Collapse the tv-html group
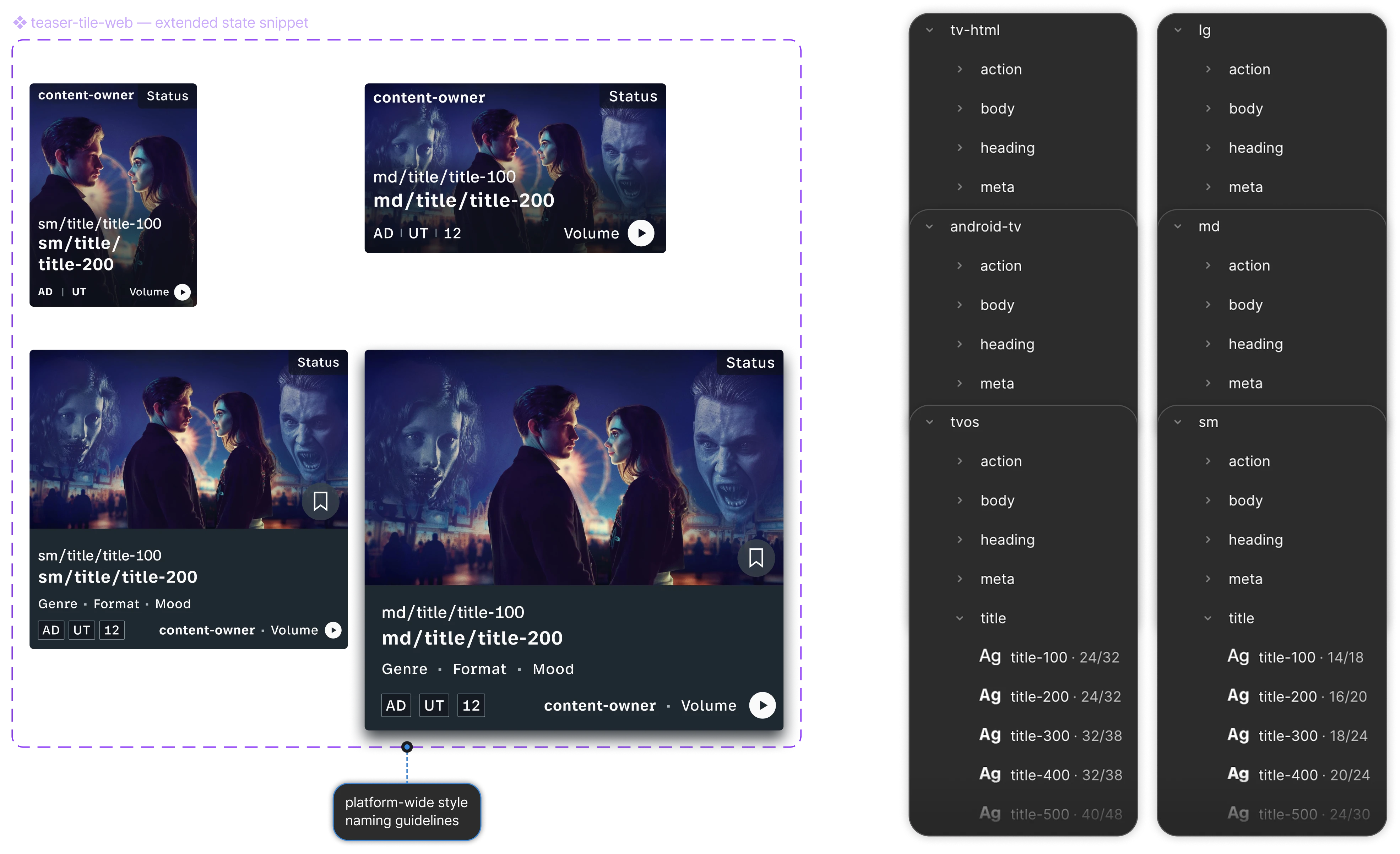The width and height of the screenshot is (1400, 854). pos(929,30)
